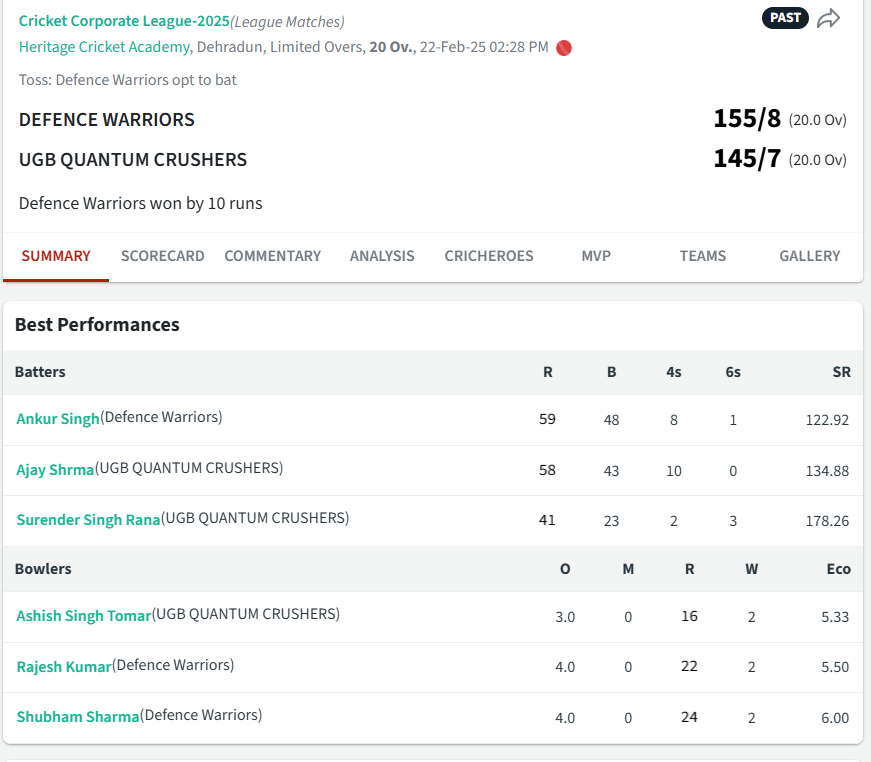Click the Defence Warriors team name
This screenshot has height=762, width=871.
pyautogui.click(x=107, y=120)
